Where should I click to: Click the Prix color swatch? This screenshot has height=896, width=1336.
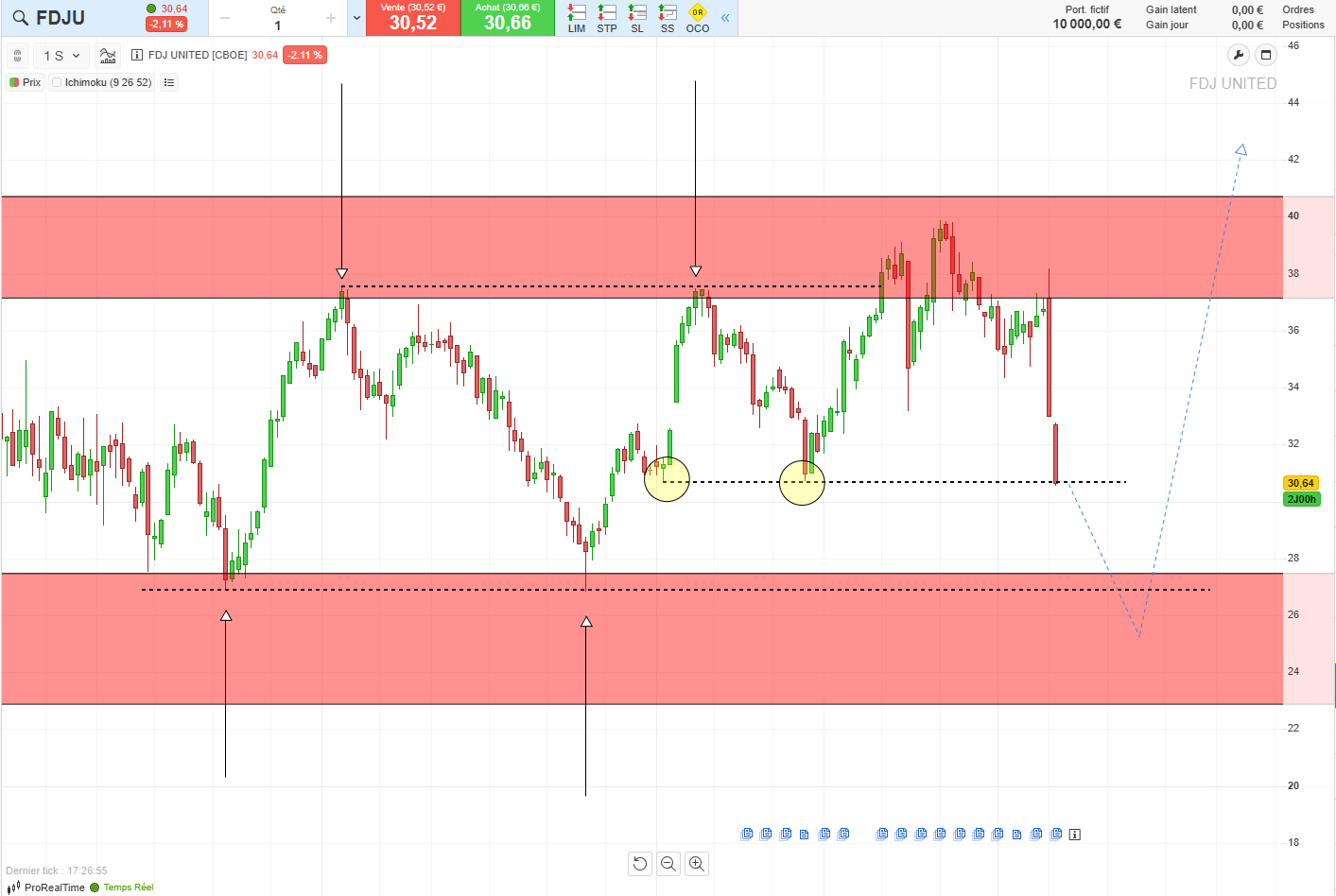[x=14, y=82]
